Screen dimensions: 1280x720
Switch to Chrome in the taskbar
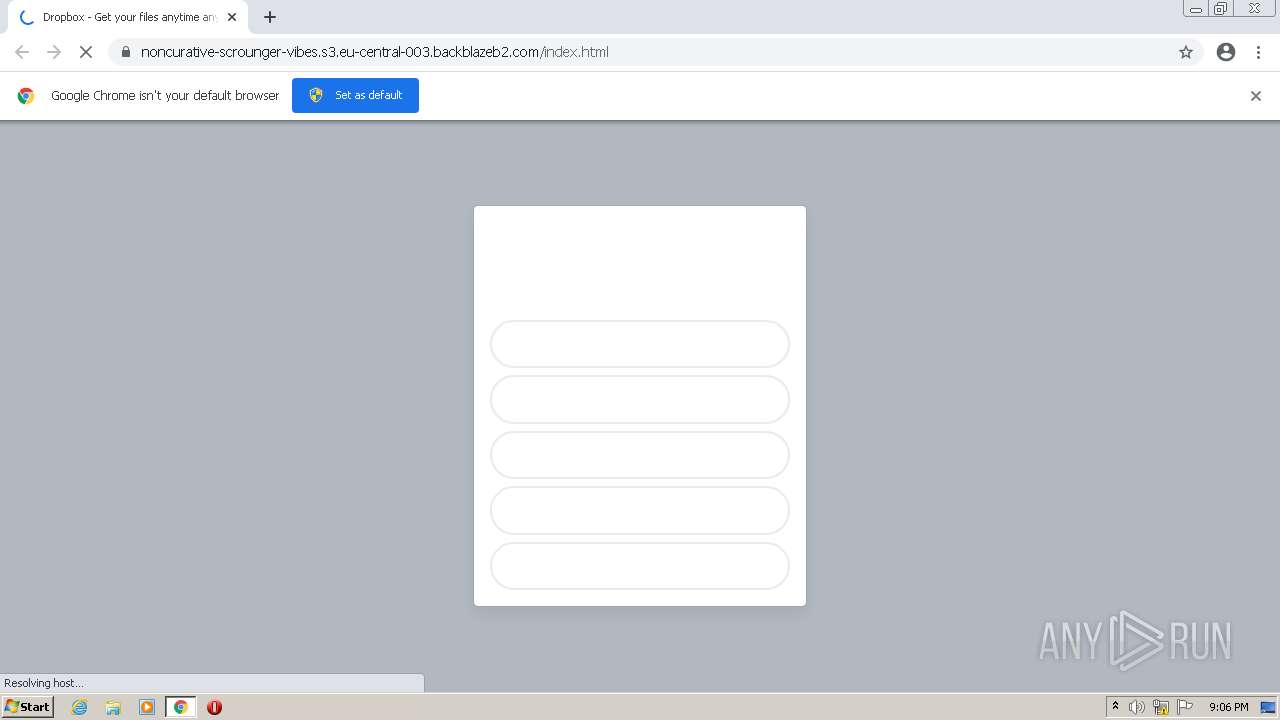(181, 707)
